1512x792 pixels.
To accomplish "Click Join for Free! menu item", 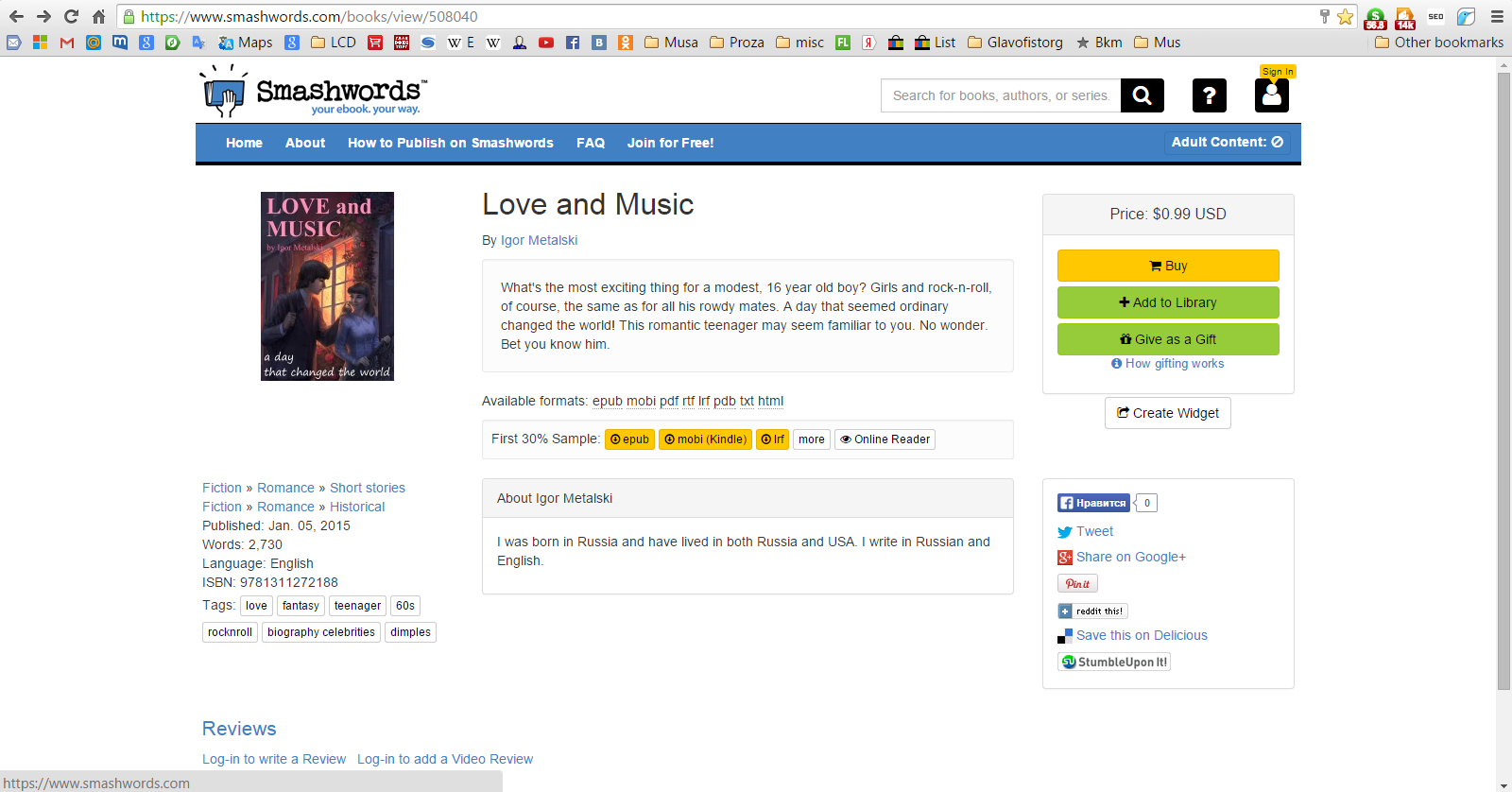I will pyautogui.click(x=671, y=143).
